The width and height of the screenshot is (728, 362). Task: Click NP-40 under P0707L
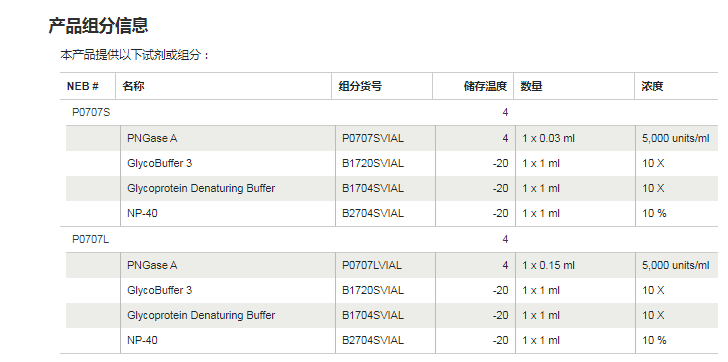(x=142, y=340)
